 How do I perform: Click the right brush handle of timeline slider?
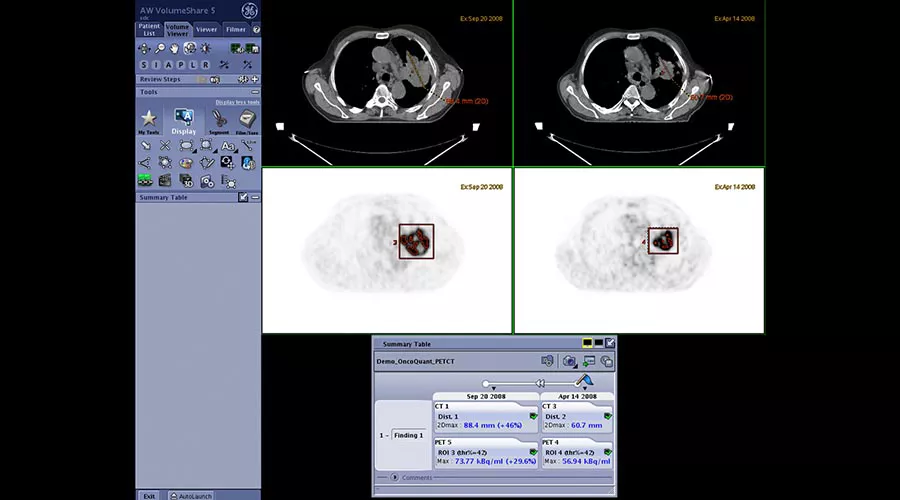(x=585, y=379)
